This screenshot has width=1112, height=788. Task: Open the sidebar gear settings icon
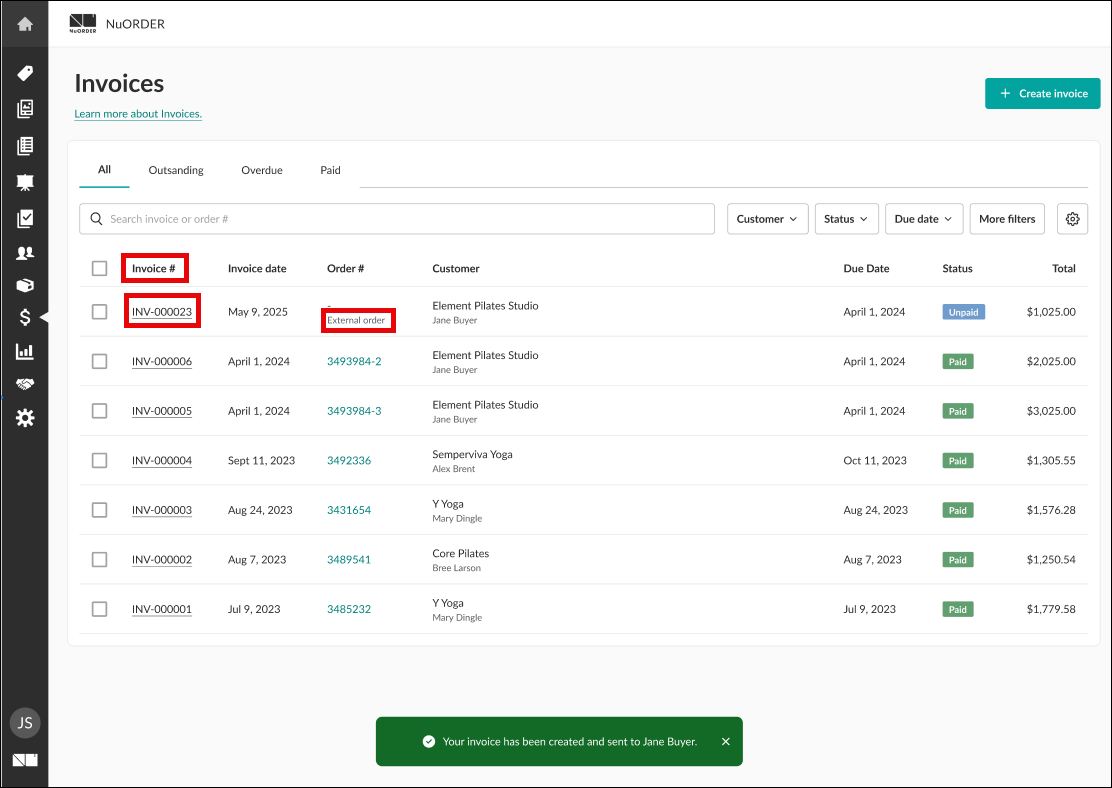pos(25,418)
